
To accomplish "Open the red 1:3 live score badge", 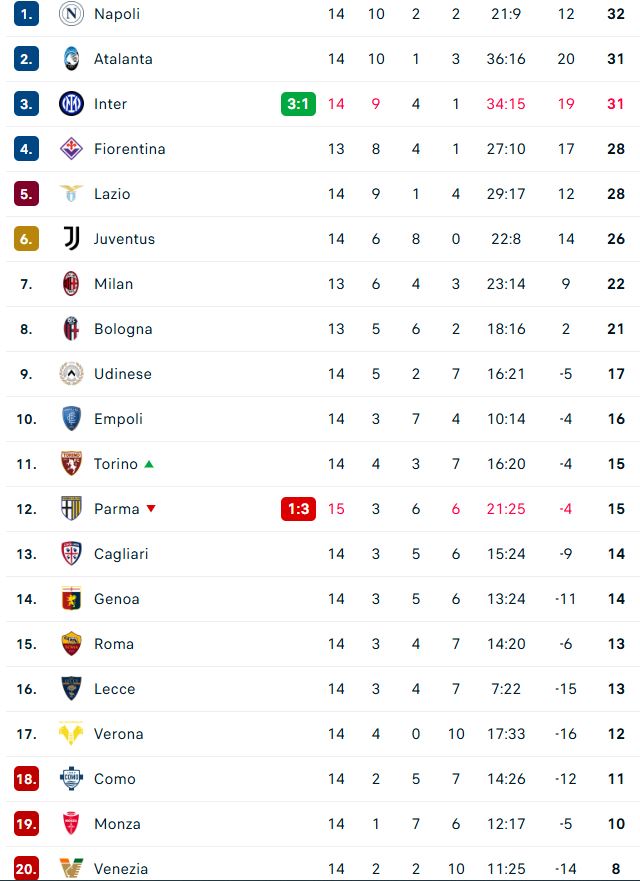I will tap(298, 509).
